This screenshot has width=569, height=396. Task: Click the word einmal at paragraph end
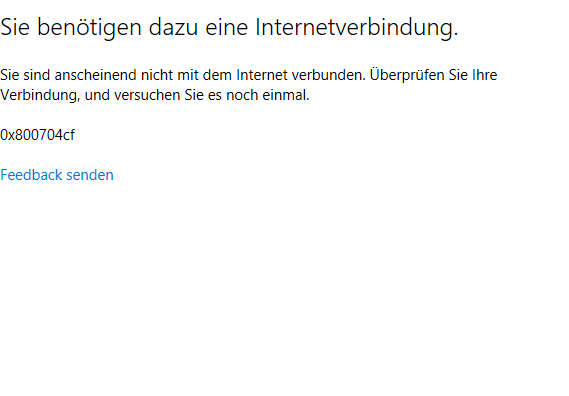[286, 95]
